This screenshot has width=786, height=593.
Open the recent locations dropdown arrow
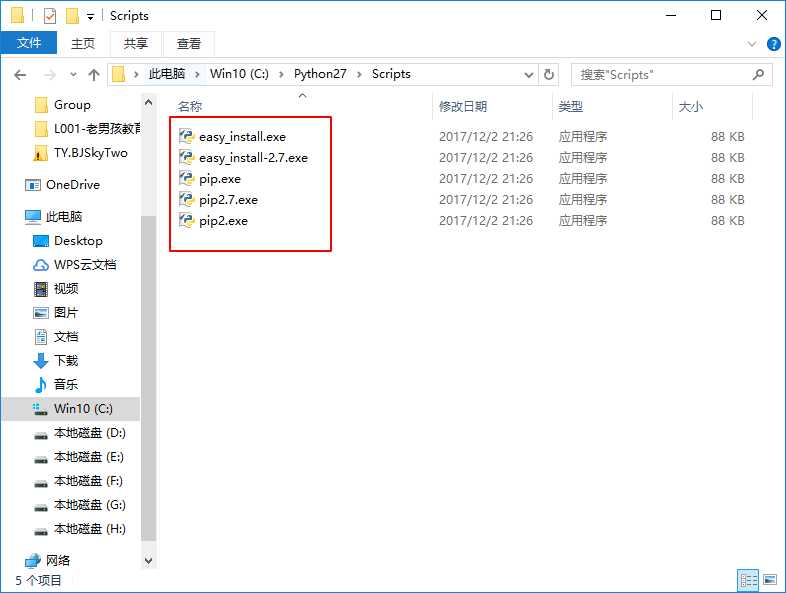(x=73, y=75)
